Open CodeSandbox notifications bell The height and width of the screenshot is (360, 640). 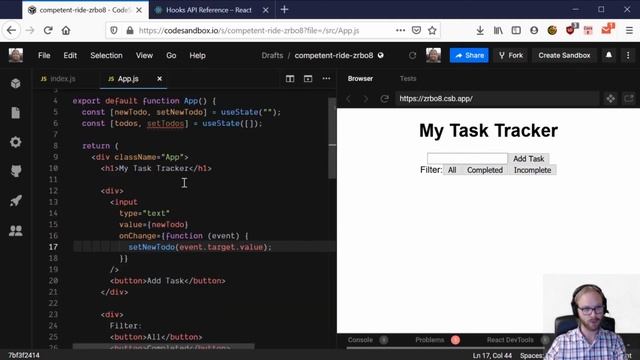[609, 55]
